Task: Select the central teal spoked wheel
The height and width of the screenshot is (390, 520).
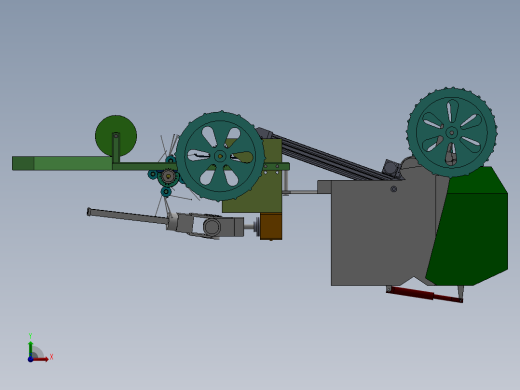Action: pyautogui.click(x=220, y=156)
